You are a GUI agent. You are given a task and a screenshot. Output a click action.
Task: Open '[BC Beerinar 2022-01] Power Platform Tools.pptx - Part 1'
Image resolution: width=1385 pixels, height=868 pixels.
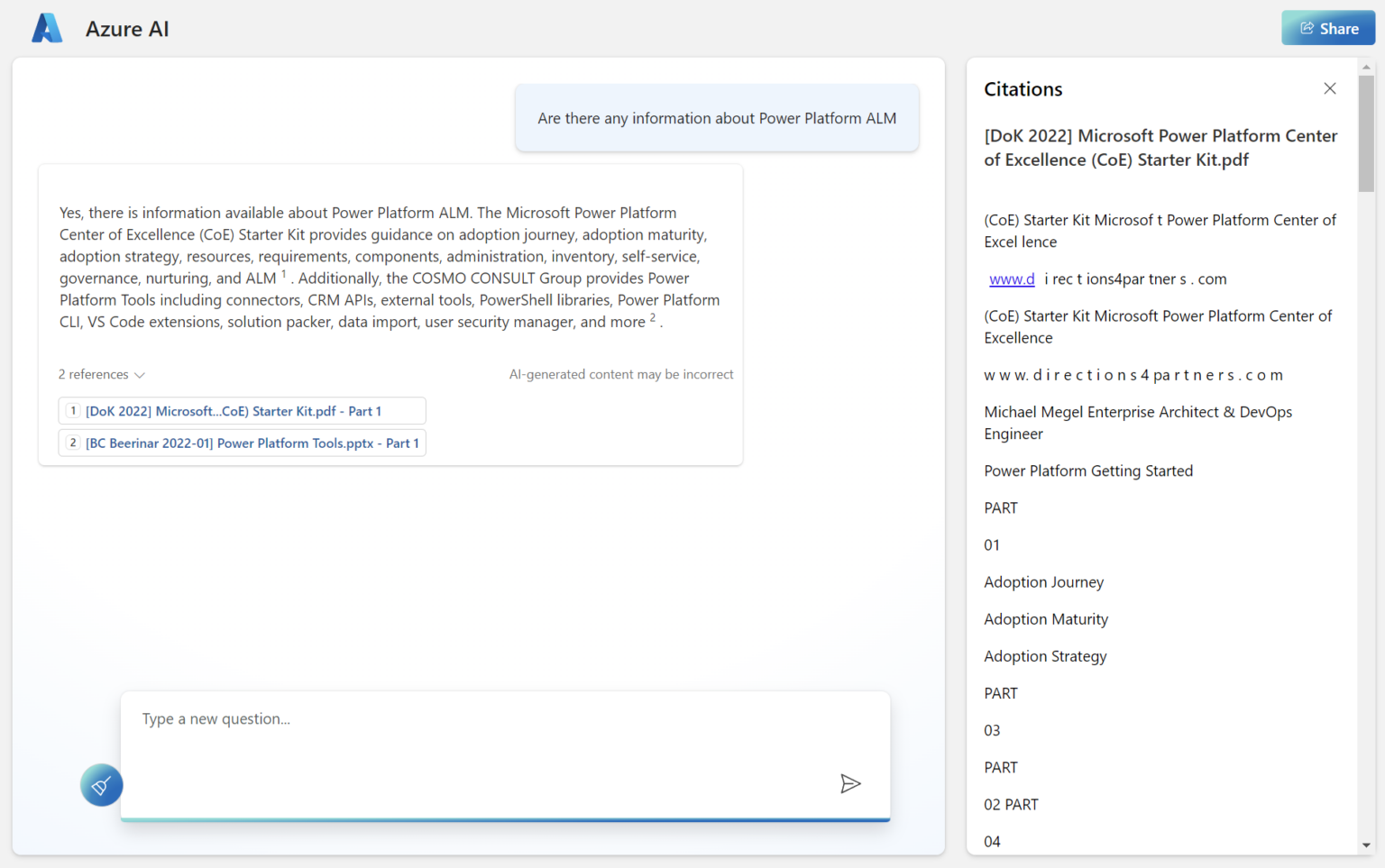(252, 443)
